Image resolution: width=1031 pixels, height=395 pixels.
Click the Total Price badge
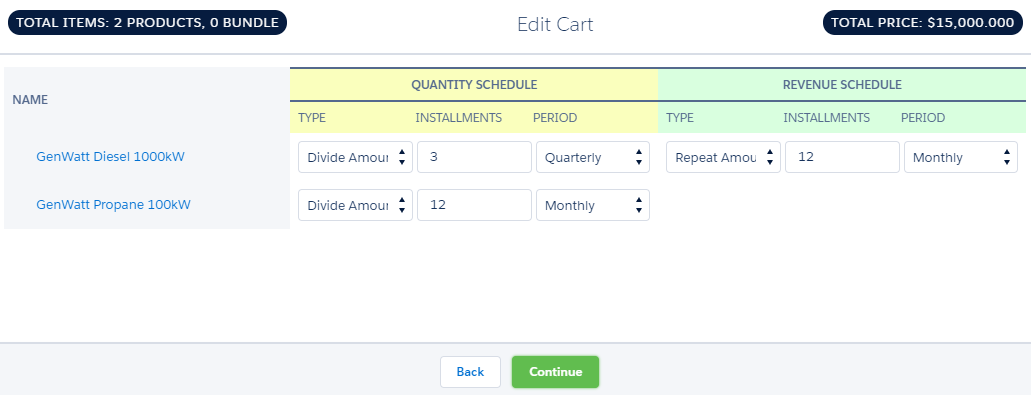[923, 22]
